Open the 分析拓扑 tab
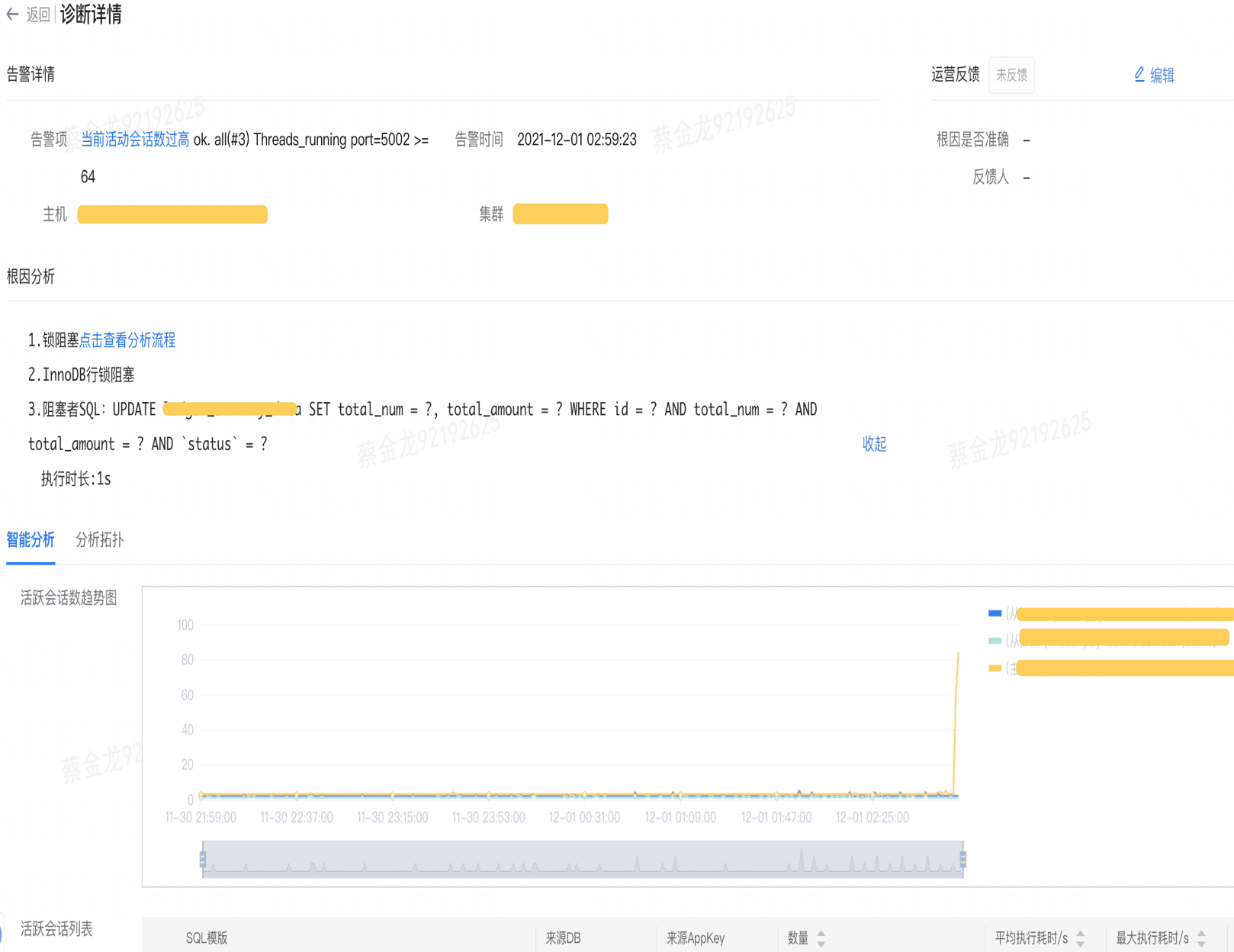This screenshot has height=952, width=1234. click(99, 540)
